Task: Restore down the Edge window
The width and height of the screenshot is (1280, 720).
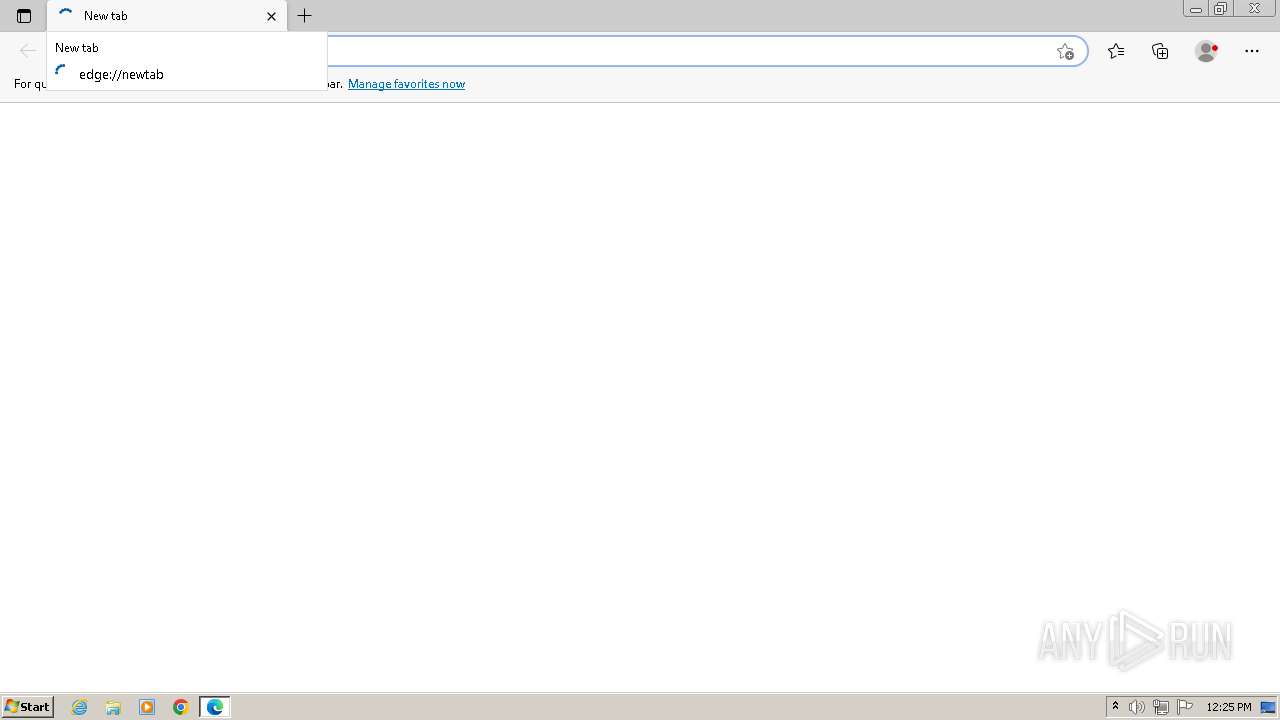Action: (1220, 8)
